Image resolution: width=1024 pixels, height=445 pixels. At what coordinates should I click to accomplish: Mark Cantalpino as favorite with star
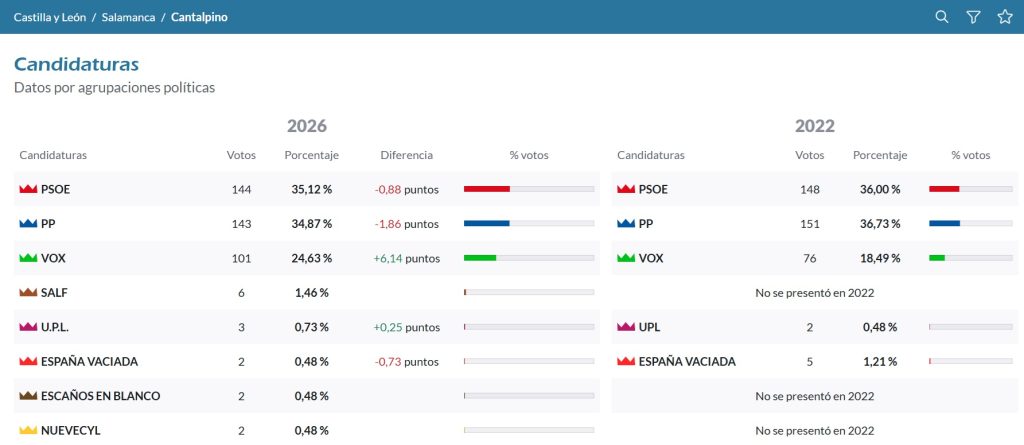click(x=1005, y=17)
